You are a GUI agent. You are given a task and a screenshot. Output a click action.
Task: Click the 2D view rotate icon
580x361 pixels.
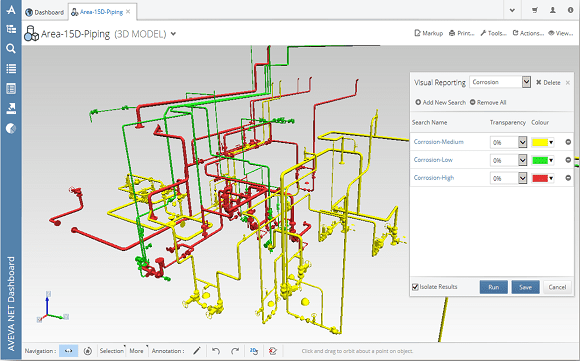254,351
